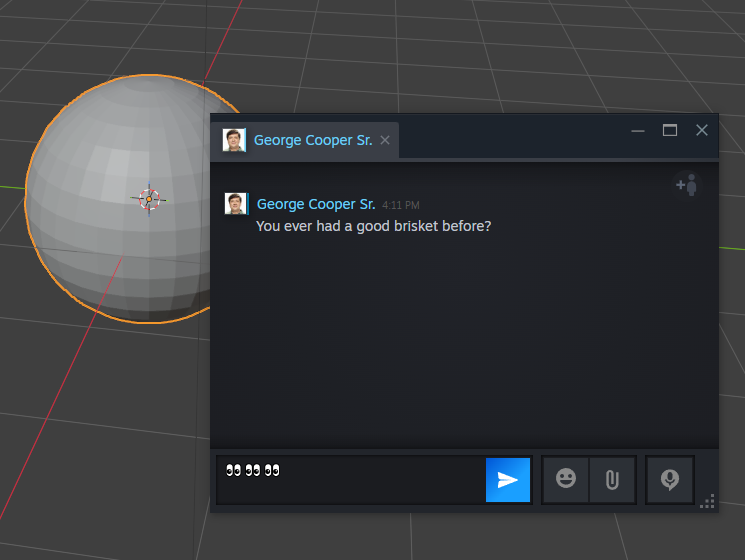This screenshot has height=560, width=745.
Task: Open the emoticon picker in chat
Action: 565,479
